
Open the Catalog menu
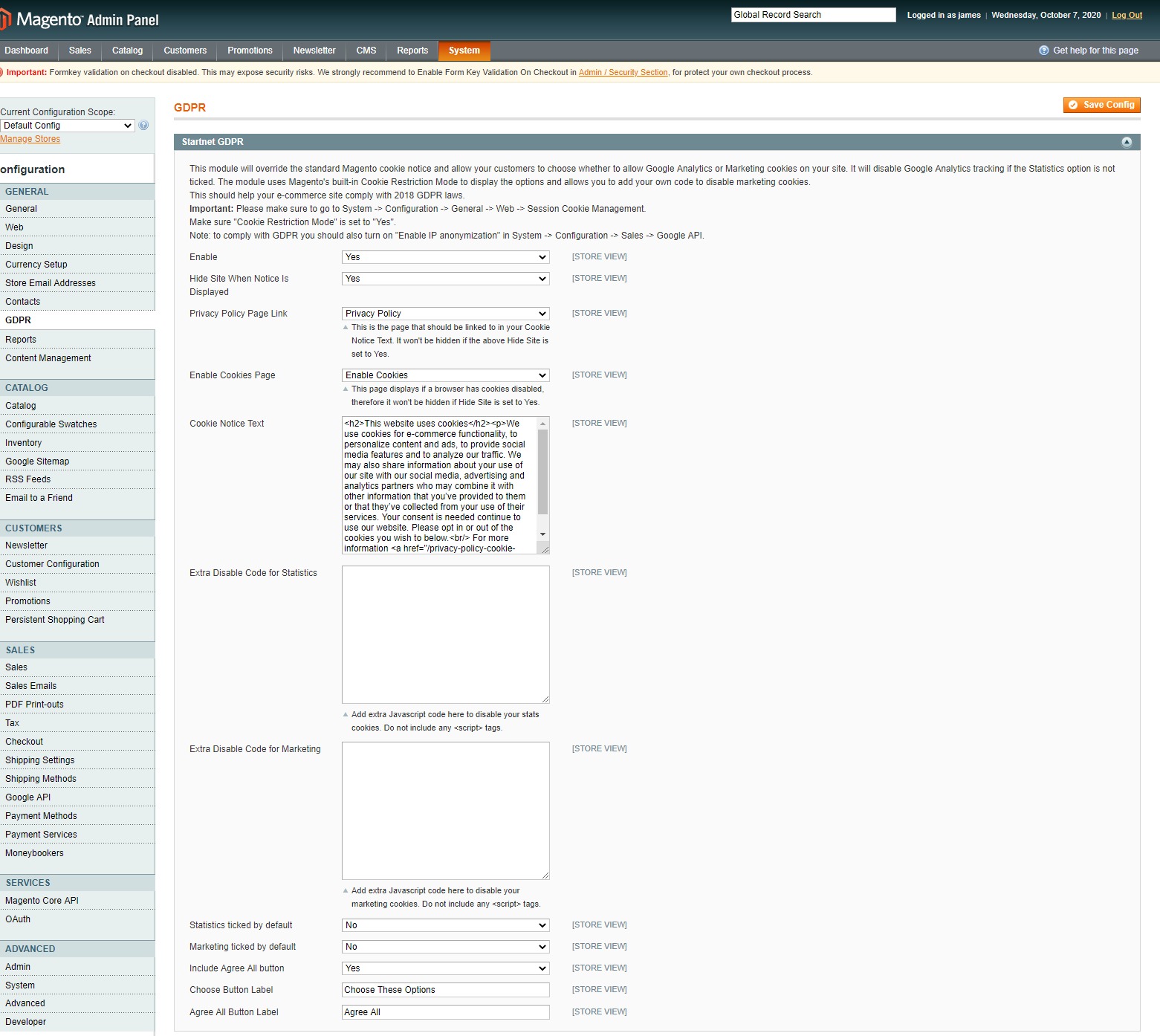pyautogui.click(x=127, y=51)
